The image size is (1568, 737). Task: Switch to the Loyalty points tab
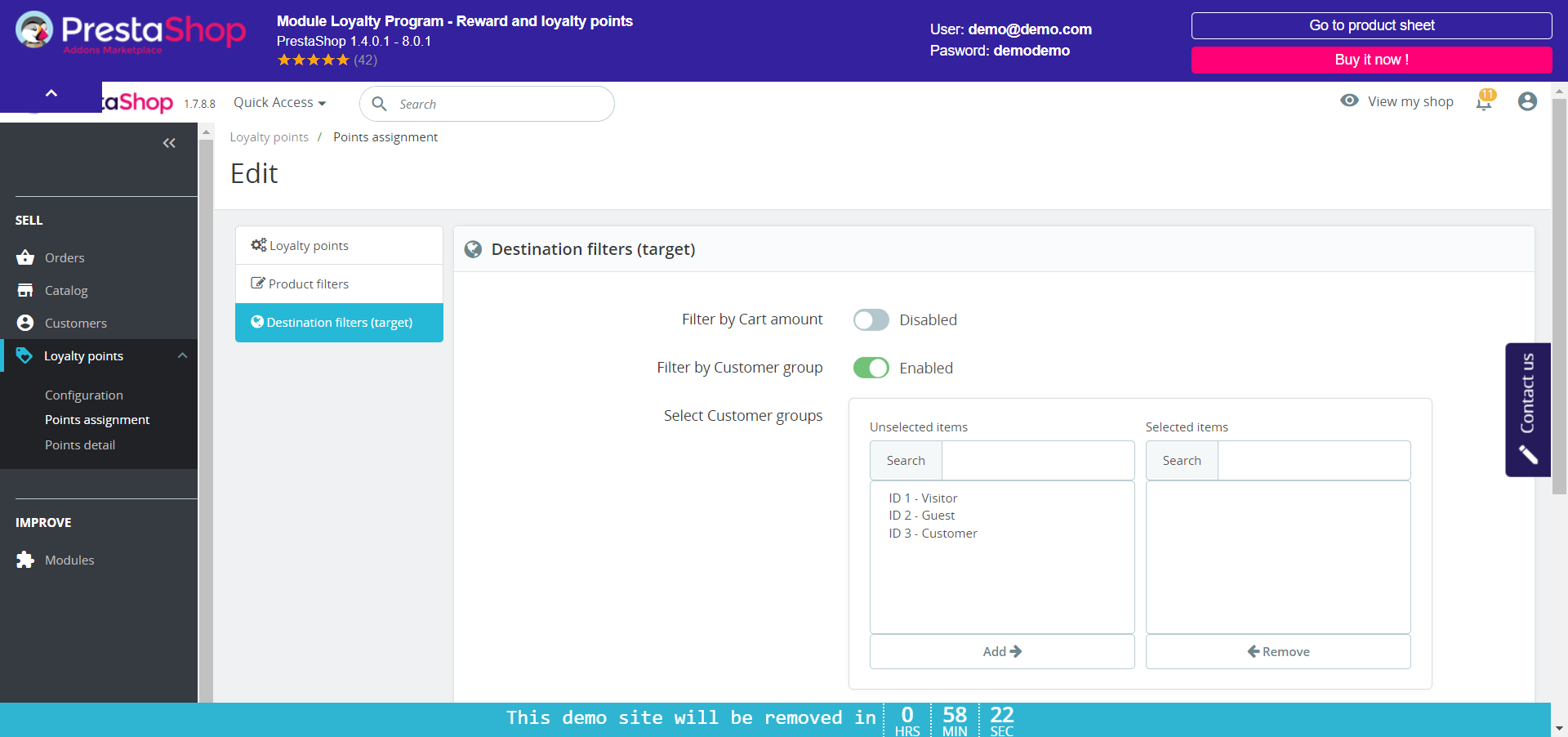[339, 245]
